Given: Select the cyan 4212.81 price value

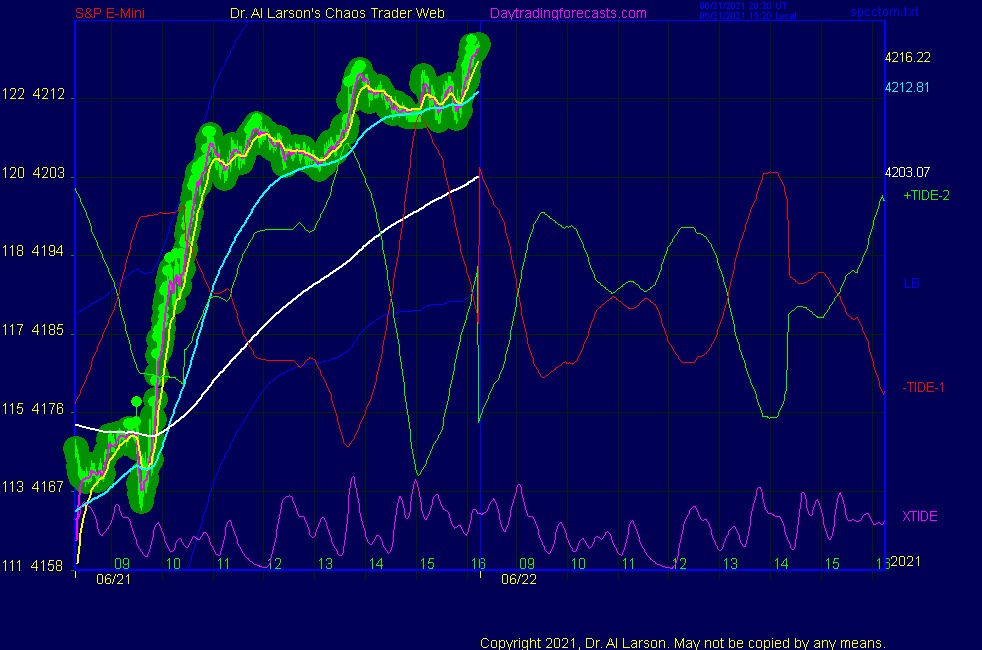Looking at the screenshot, I should point(907,88).
